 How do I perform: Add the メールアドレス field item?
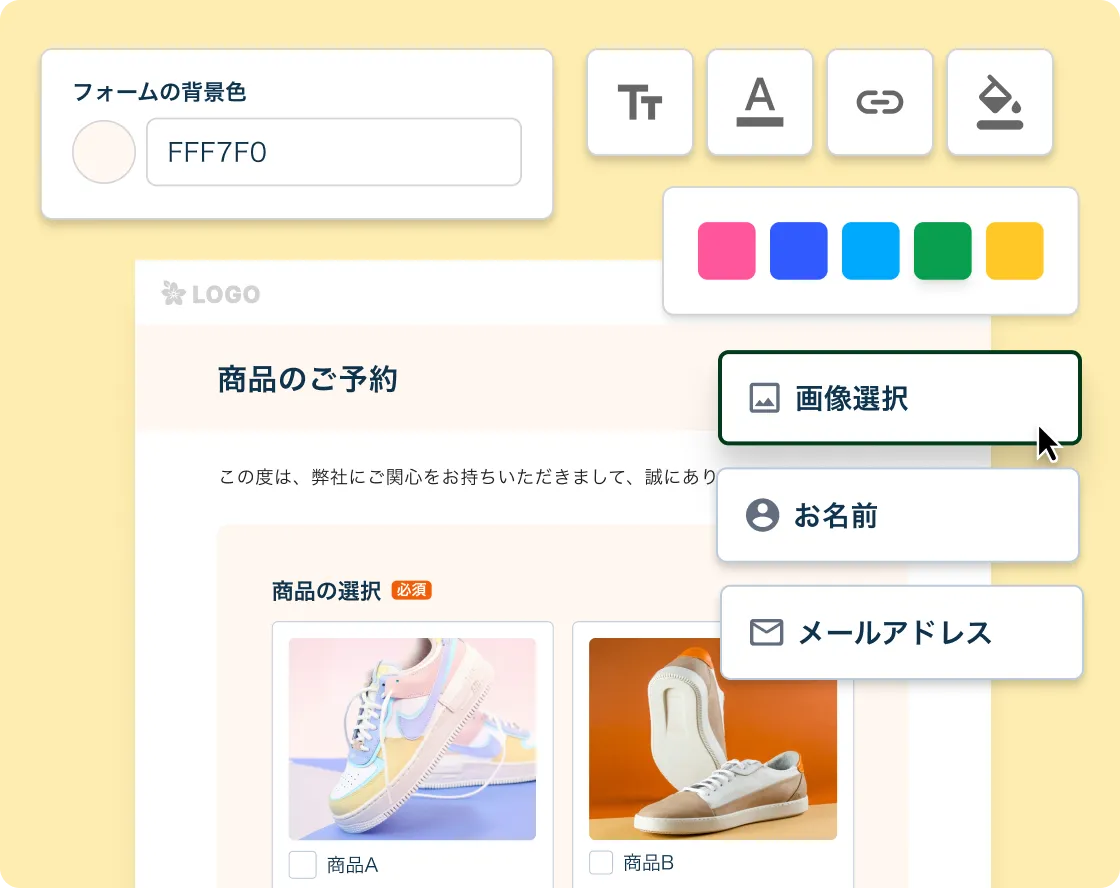pos(902,632)
